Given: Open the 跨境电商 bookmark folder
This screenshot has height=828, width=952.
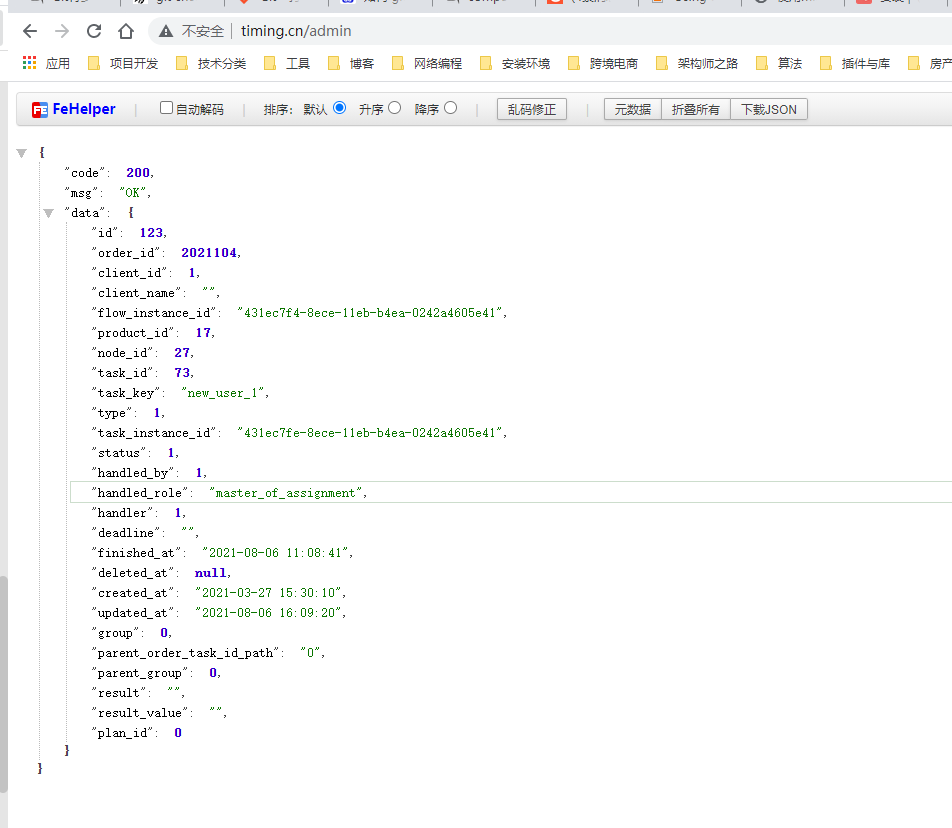Looking at the screenshot, I should pyautogui.click(x=603, y=63).
